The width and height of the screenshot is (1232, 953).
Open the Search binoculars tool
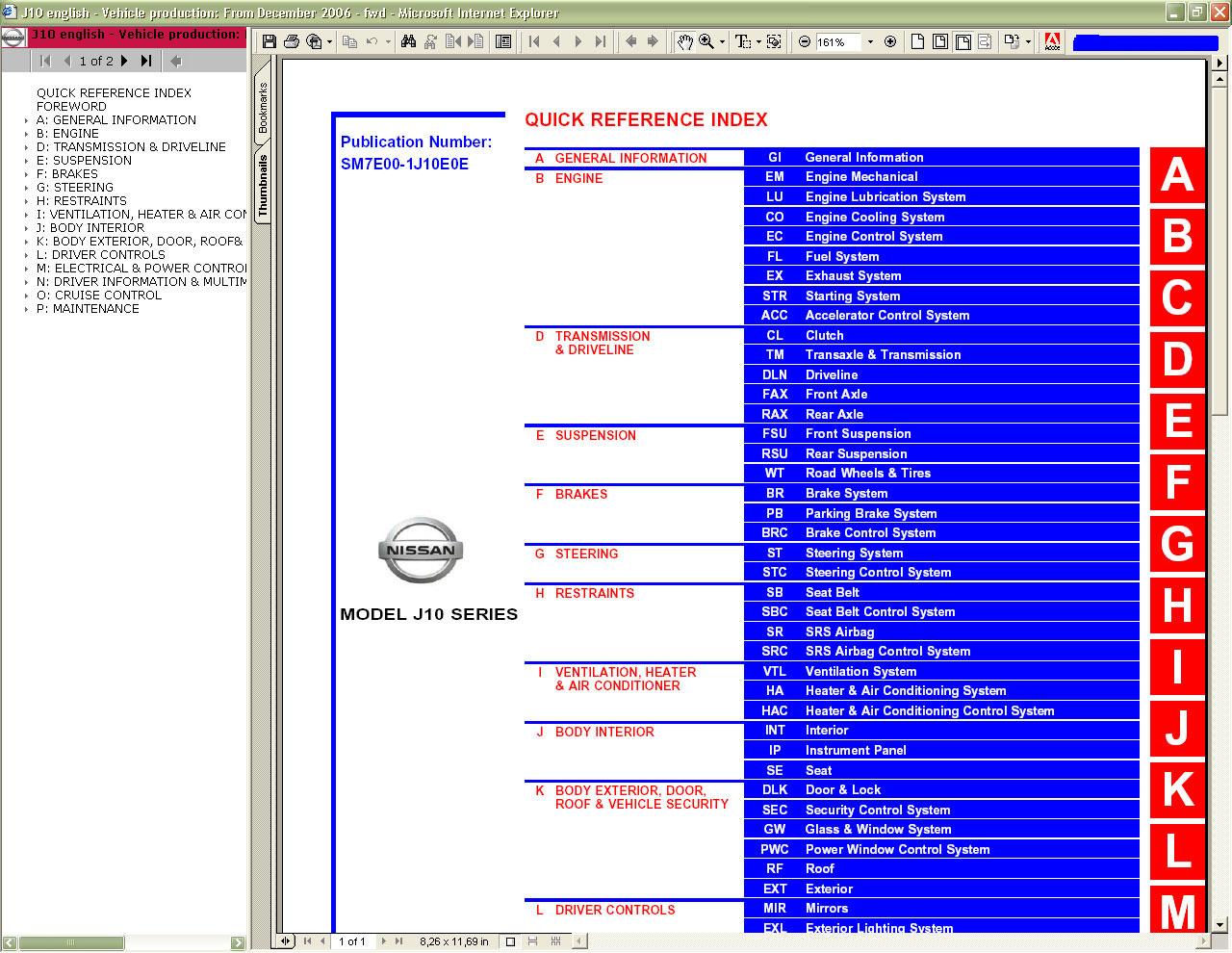(408, 41)
